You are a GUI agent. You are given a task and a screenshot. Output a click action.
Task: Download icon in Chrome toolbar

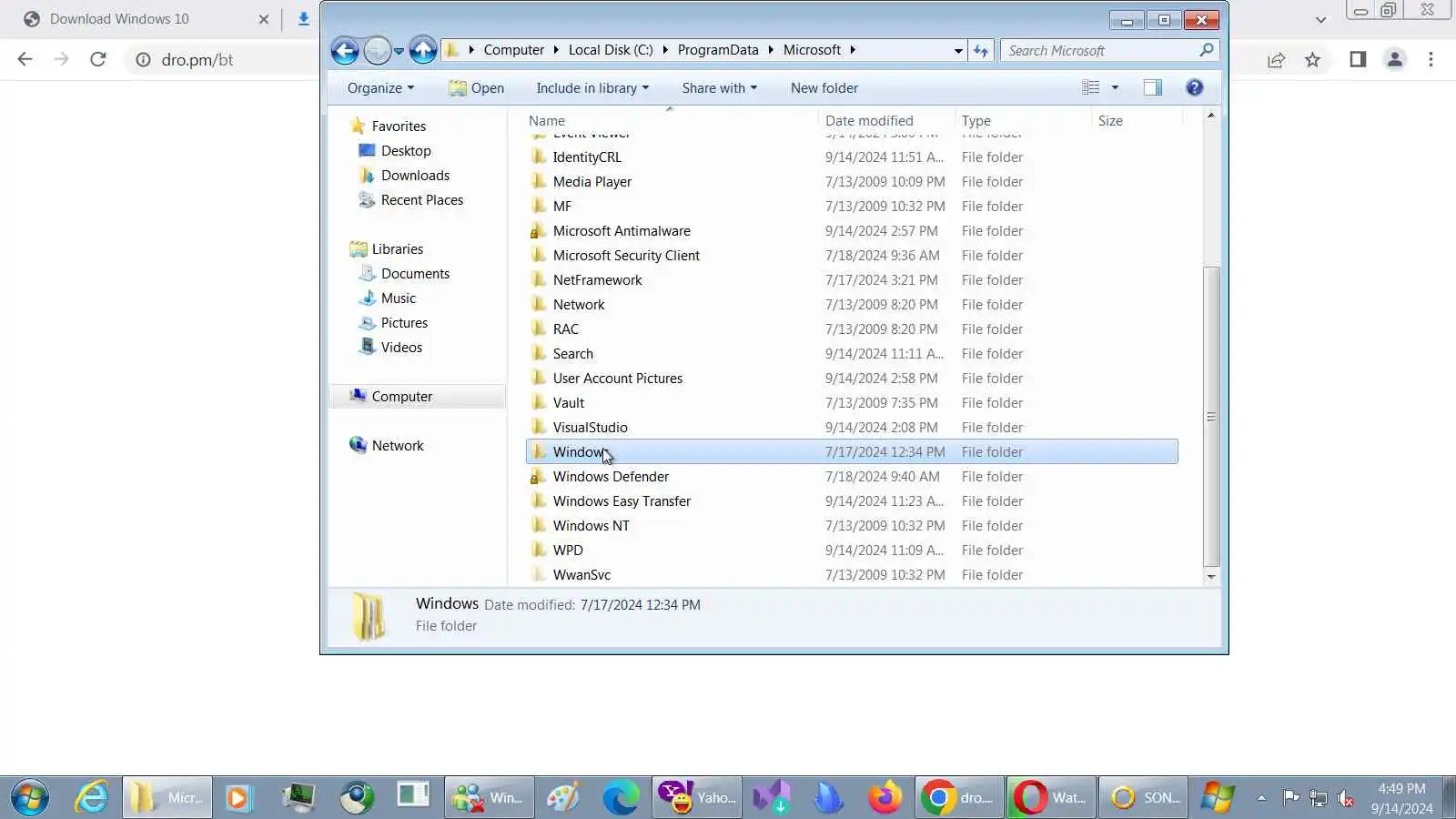(x=304, y=18)
